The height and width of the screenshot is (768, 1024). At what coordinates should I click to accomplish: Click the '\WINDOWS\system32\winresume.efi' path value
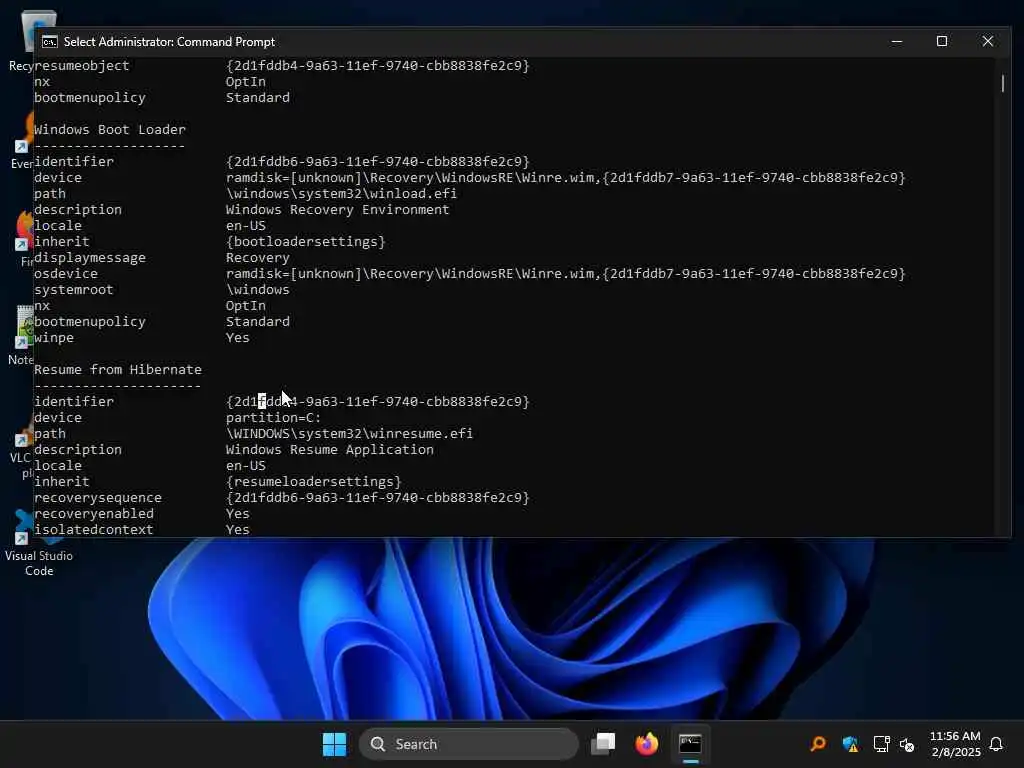(349, 434)
